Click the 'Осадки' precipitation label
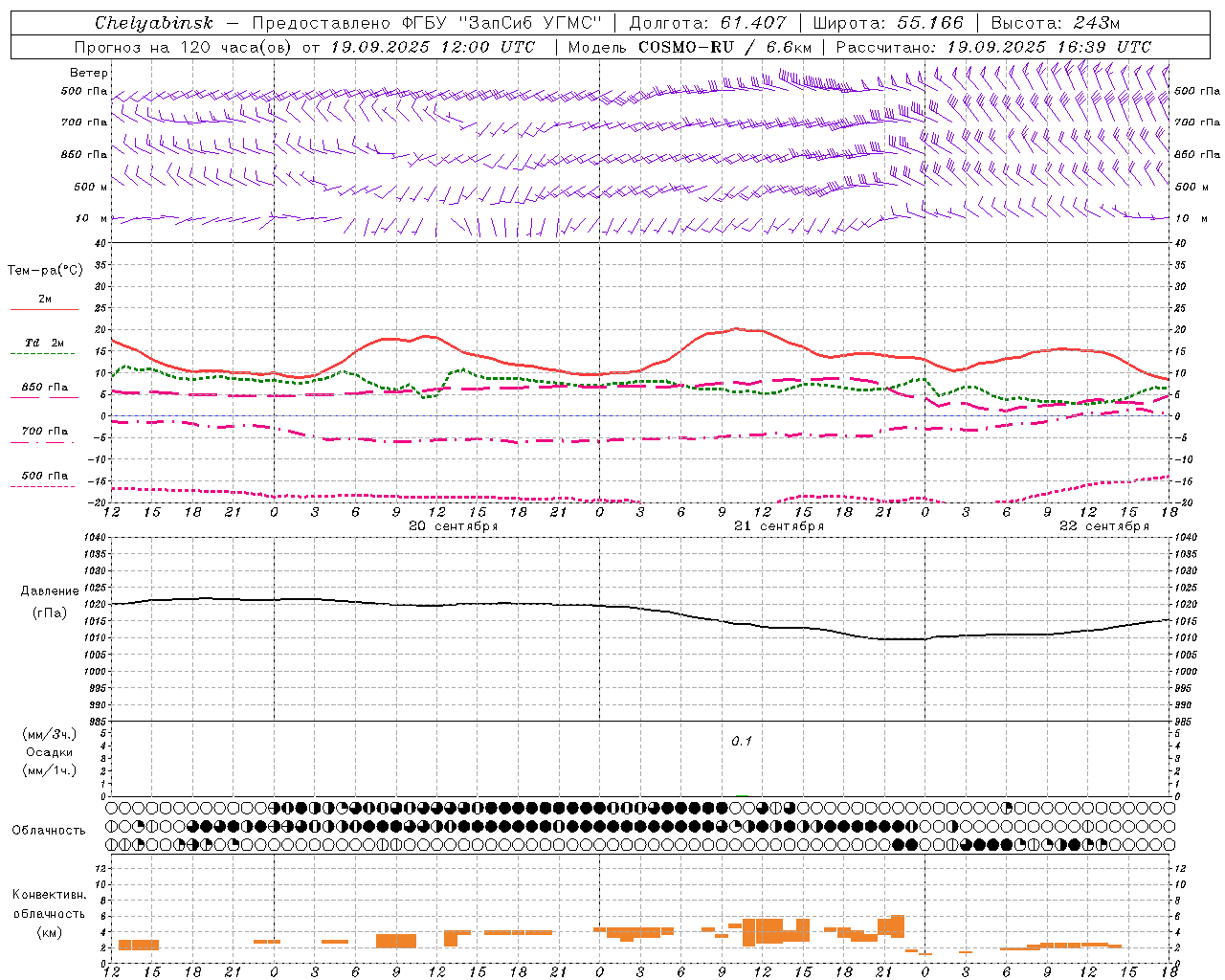 click(x=50, y=752)
